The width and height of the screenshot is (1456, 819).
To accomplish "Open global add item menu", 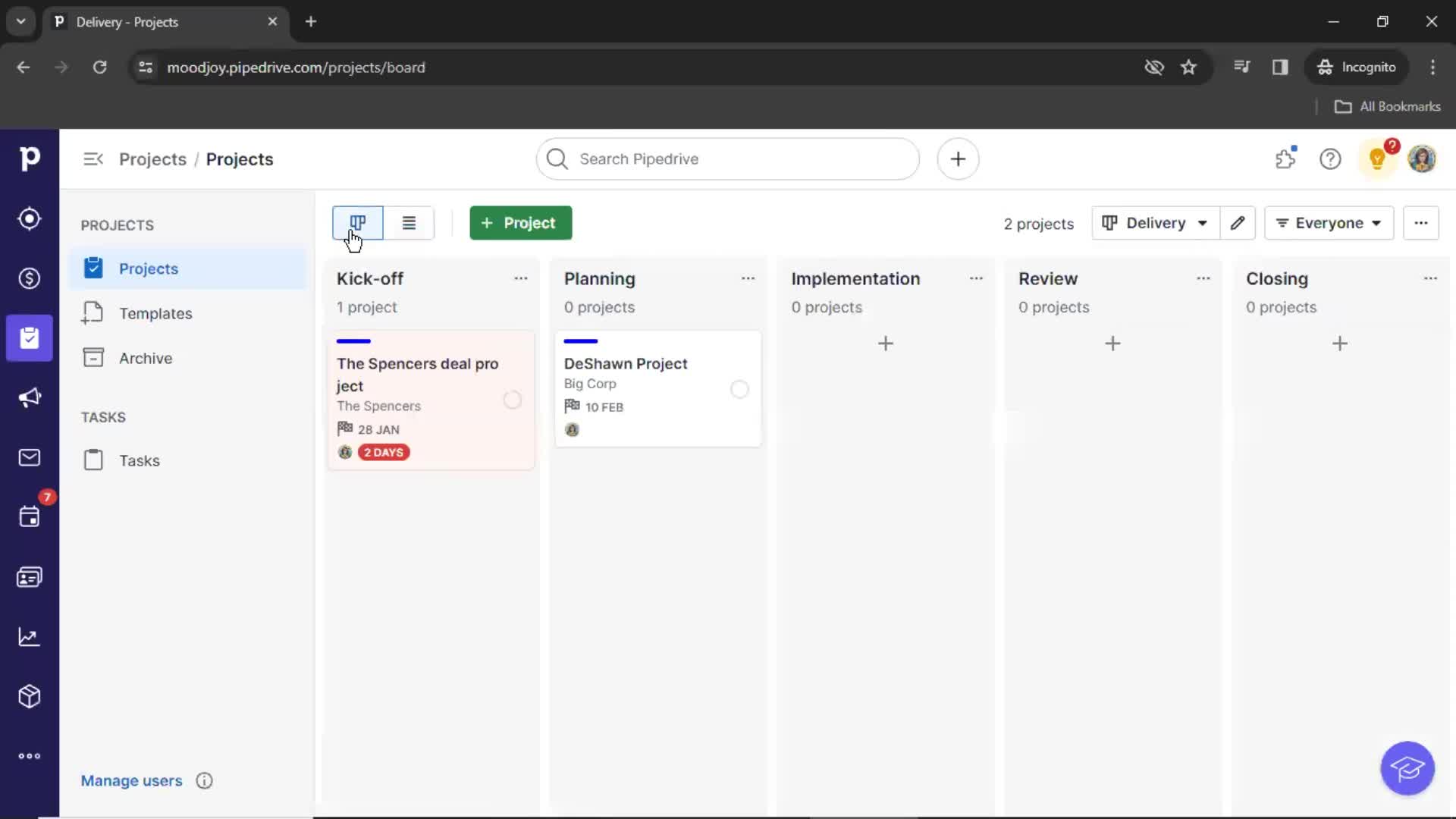I will click(x=957, y=158).
